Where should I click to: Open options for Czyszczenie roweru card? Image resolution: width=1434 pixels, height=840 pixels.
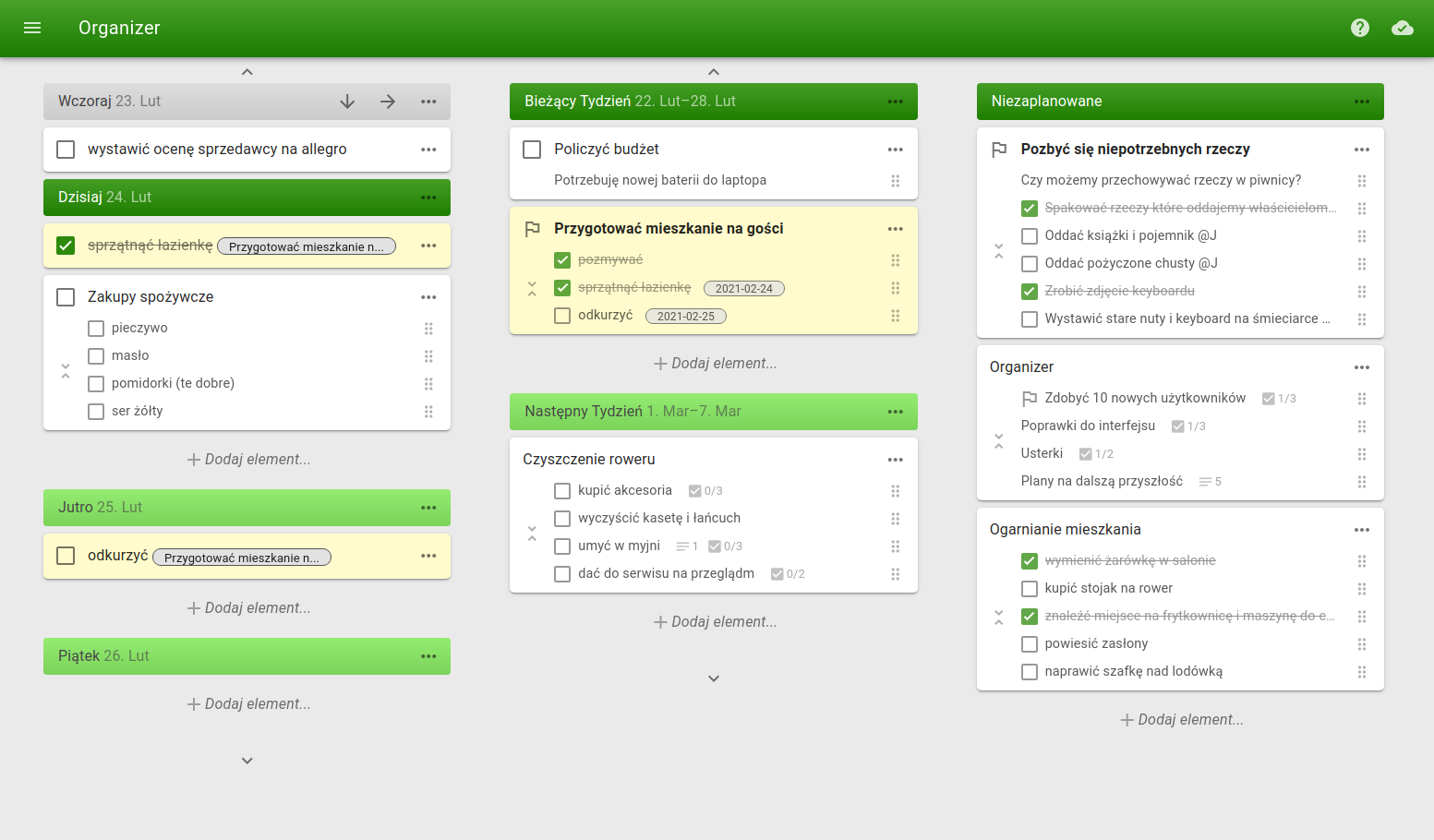(895, 460)
